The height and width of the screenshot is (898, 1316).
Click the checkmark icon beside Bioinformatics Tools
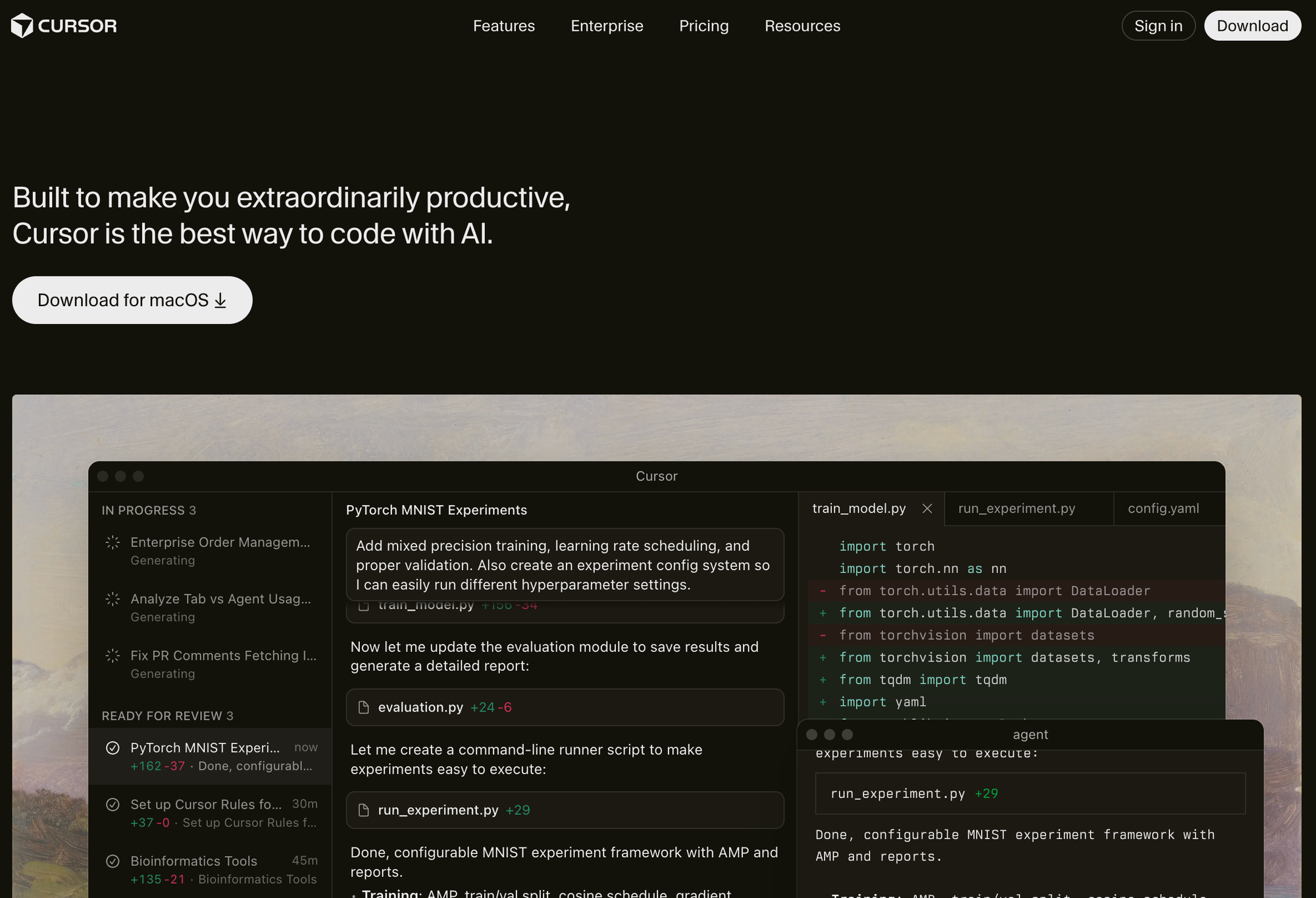[x=112, y=860]
